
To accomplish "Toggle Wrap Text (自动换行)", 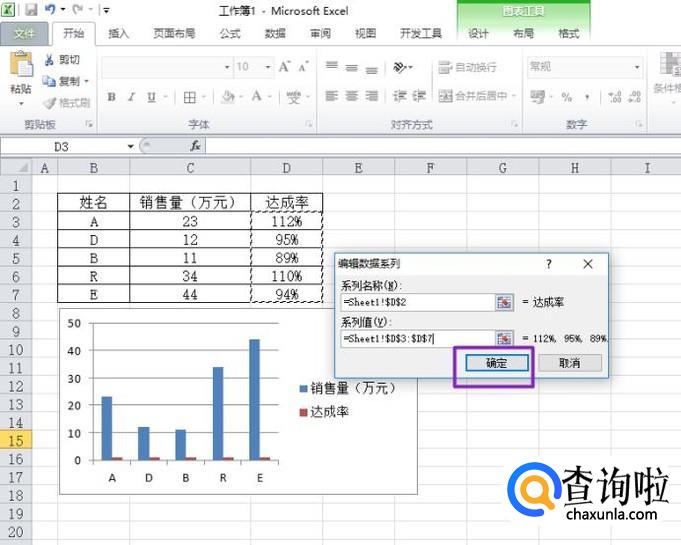I will [445, 67].
